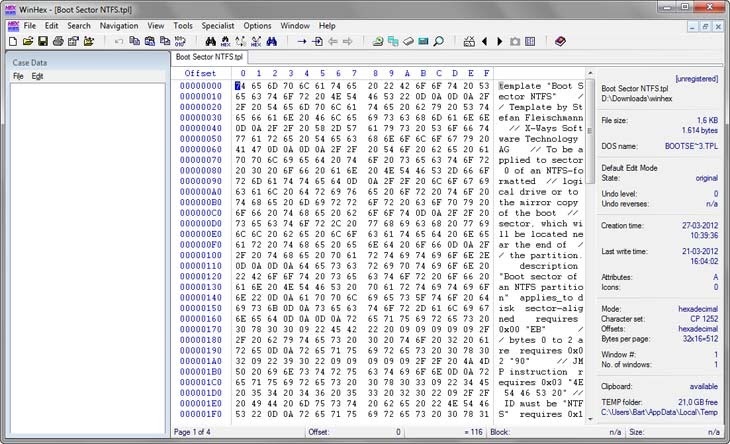Continue search with the blue binoculars icon
The height and width of the screenshot is (444, 730).
click(x=271, y=41)
